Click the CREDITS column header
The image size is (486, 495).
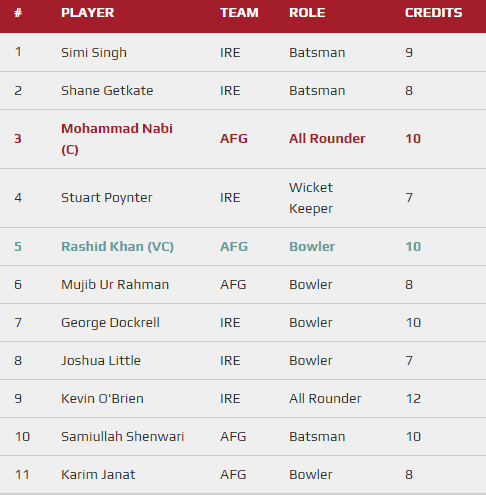433,13
